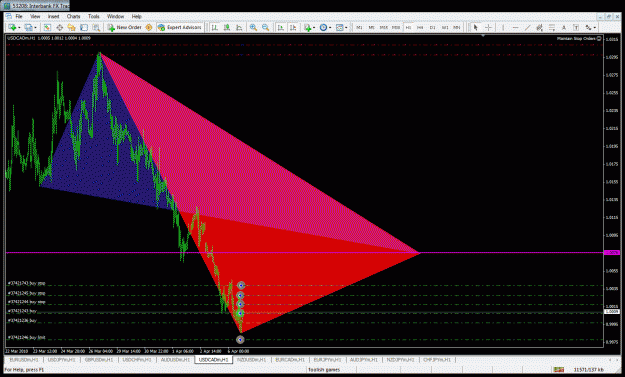The width and height of the screenshot is (625, 377).
Task: Expand the Profiles dropdown arrow
Action: pos(35,27)
